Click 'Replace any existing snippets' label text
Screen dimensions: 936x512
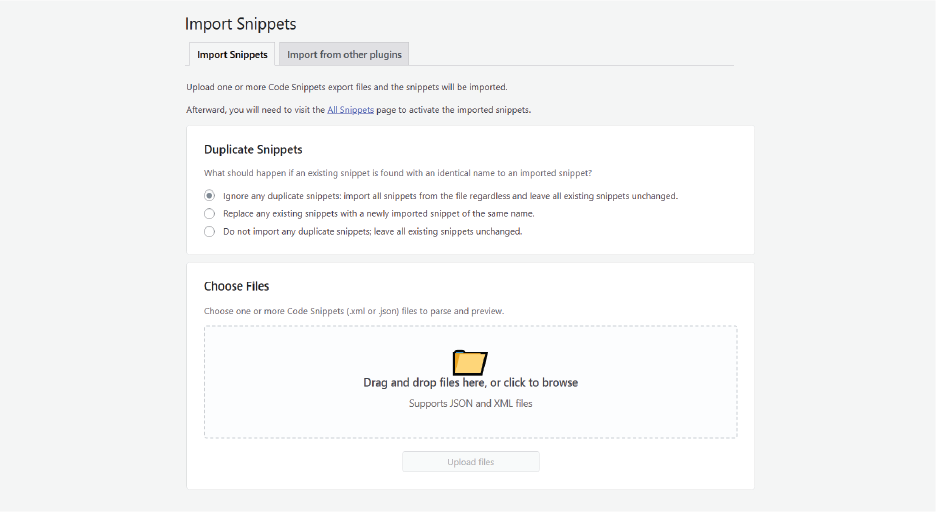click(x=377, y=213)
